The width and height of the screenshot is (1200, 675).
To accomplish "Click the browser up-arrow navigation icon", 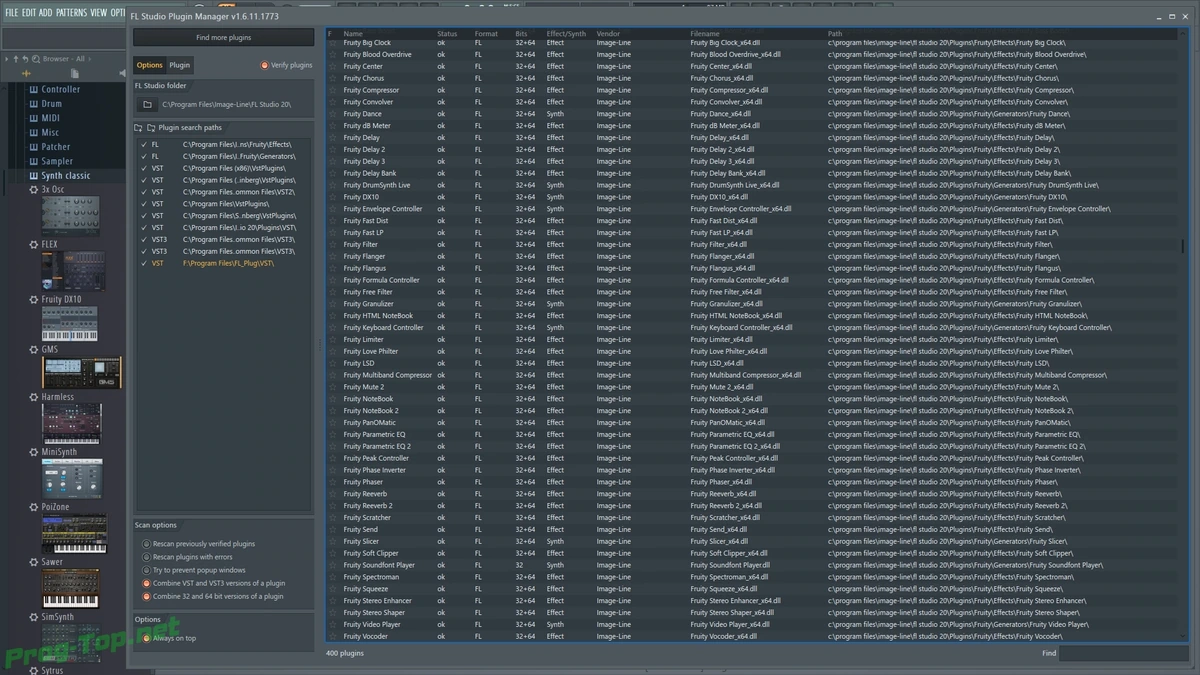I will (16, 59).
